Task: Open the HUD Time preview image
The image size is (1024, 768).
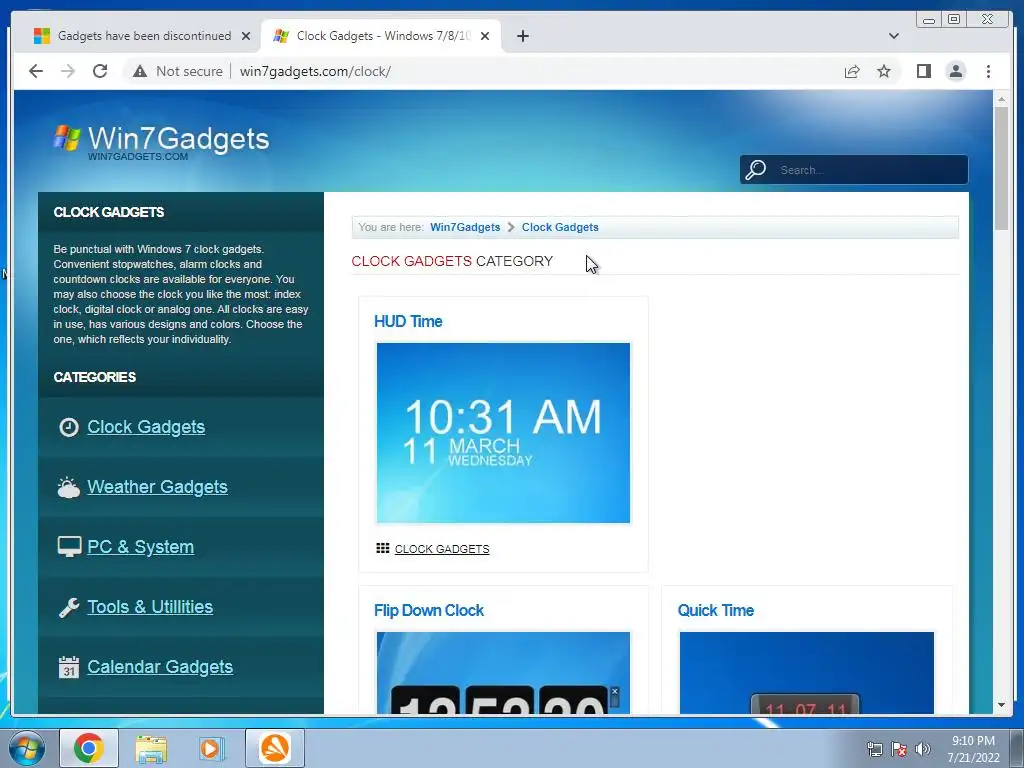Action: point(503,432)
